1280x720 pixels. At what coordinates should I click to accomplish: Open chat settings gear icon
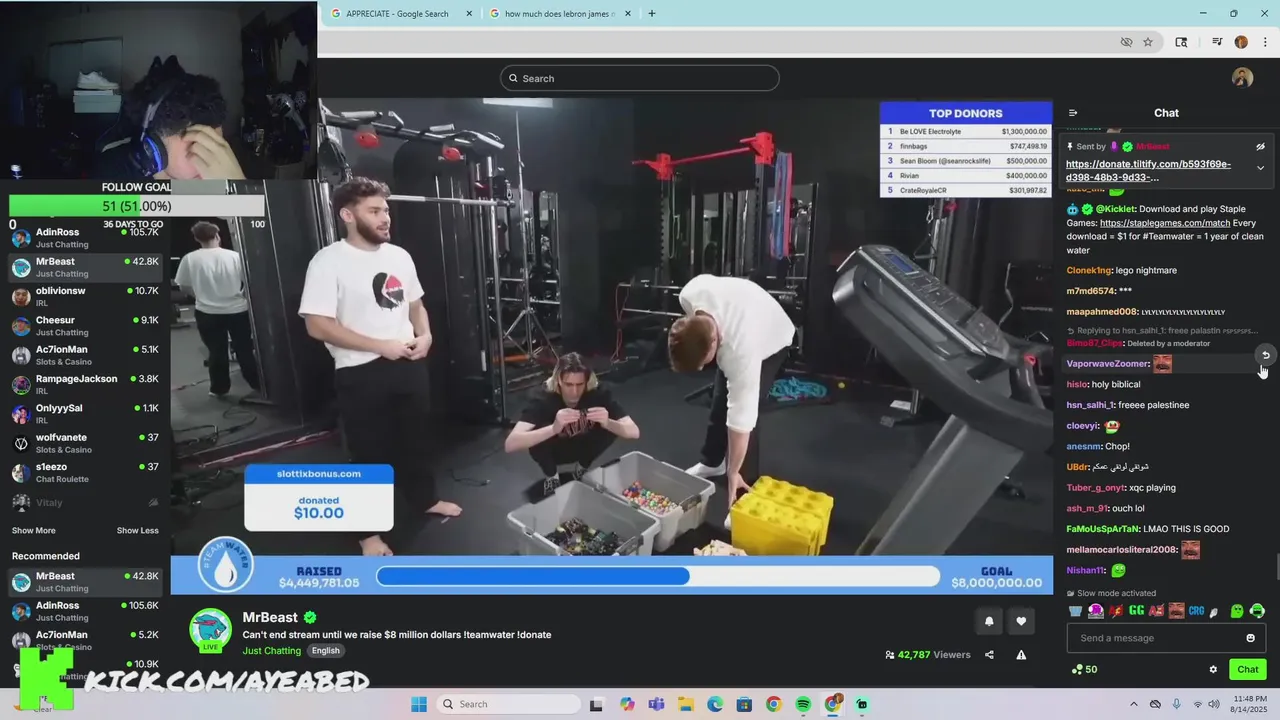tap(1213, 669)
